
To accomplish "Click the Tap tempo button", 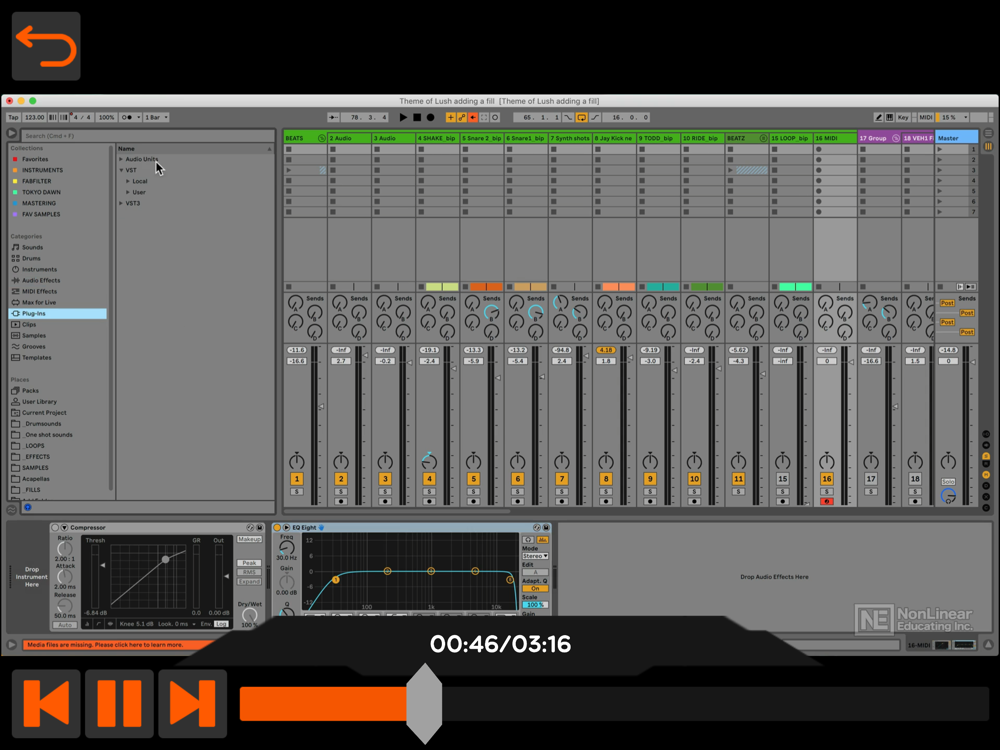I will 13,117.
